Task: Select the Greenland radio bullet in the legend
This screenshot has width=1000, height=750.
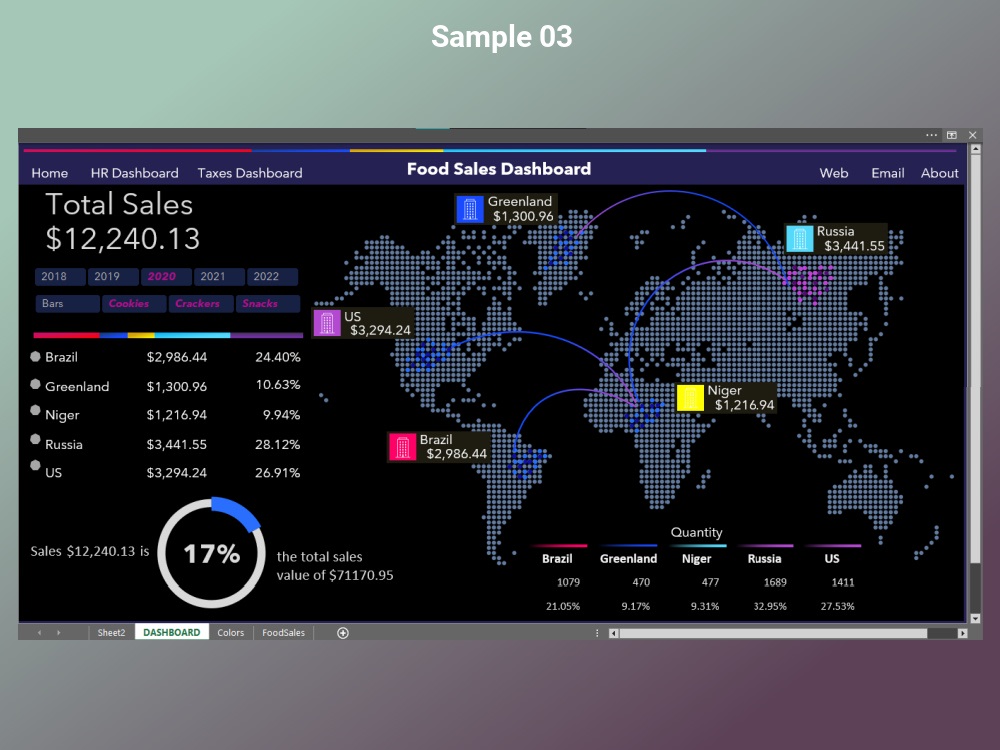Action: pyautogui.click(x=36, y=386)
